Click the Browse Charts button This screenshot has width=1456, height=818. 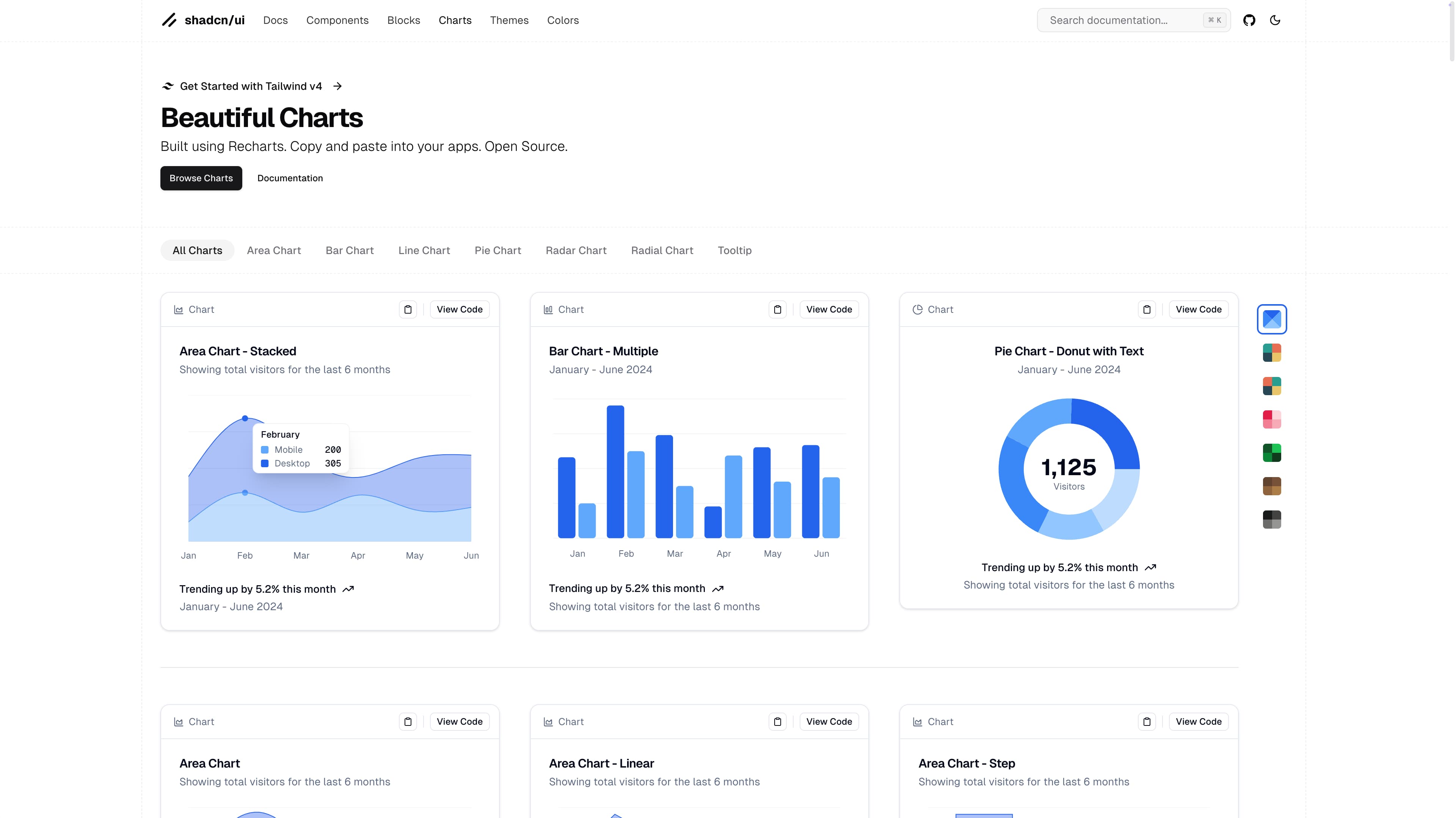pyautogui.click(x=201, y=178)
